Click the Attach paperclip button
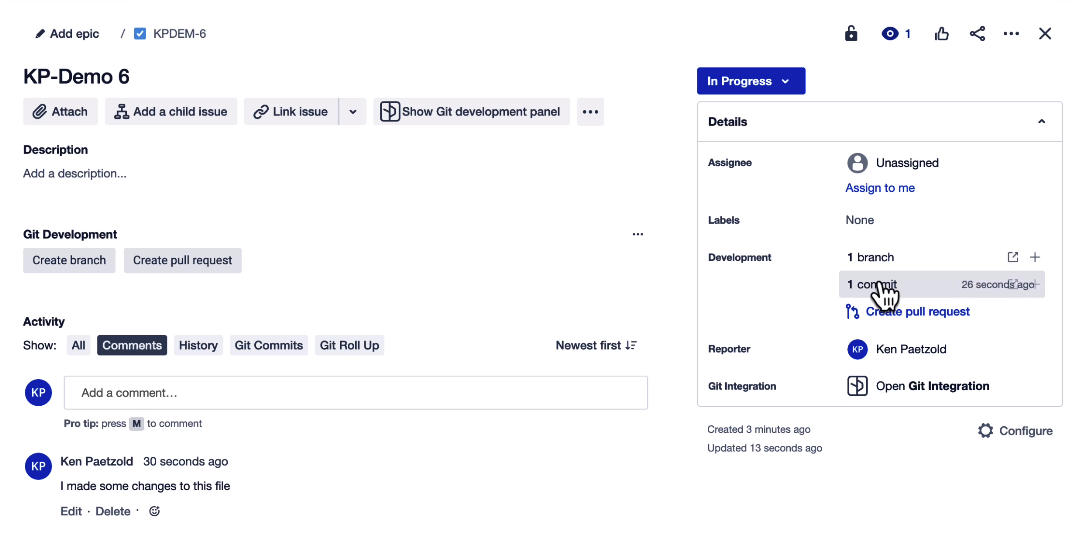This screenshot has width=1075, height=543. [60, 112]
